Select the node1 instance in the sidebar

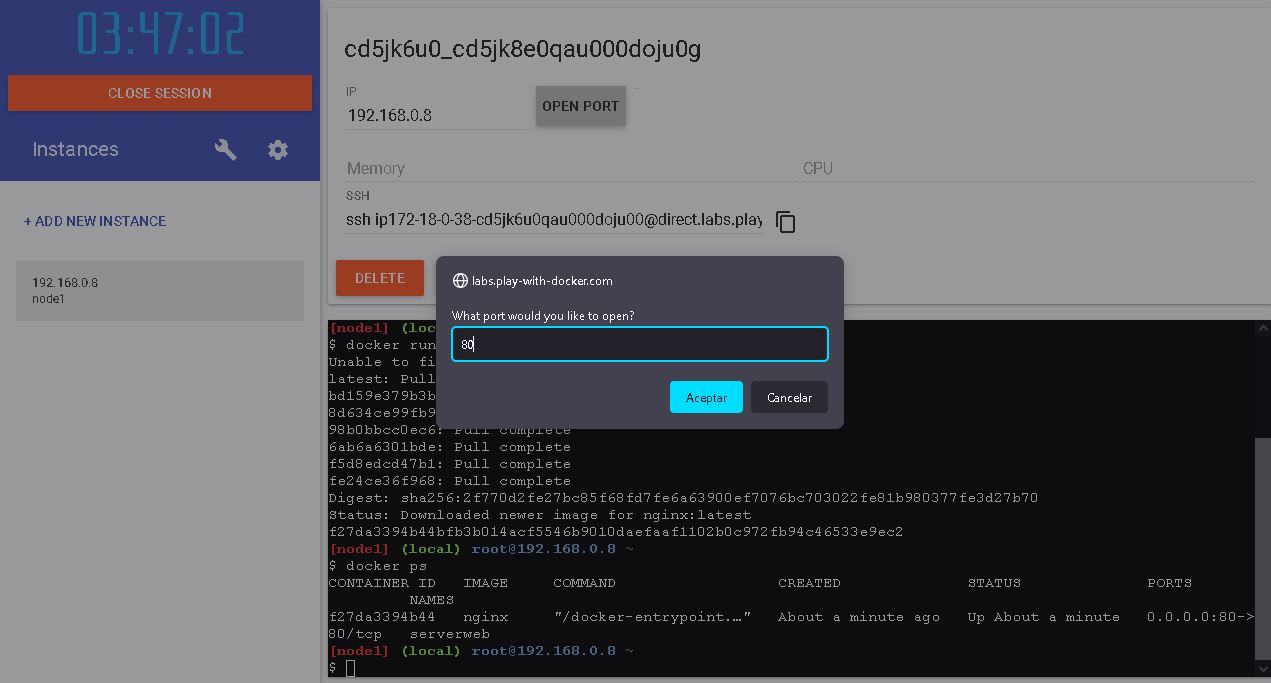(160, 290)
